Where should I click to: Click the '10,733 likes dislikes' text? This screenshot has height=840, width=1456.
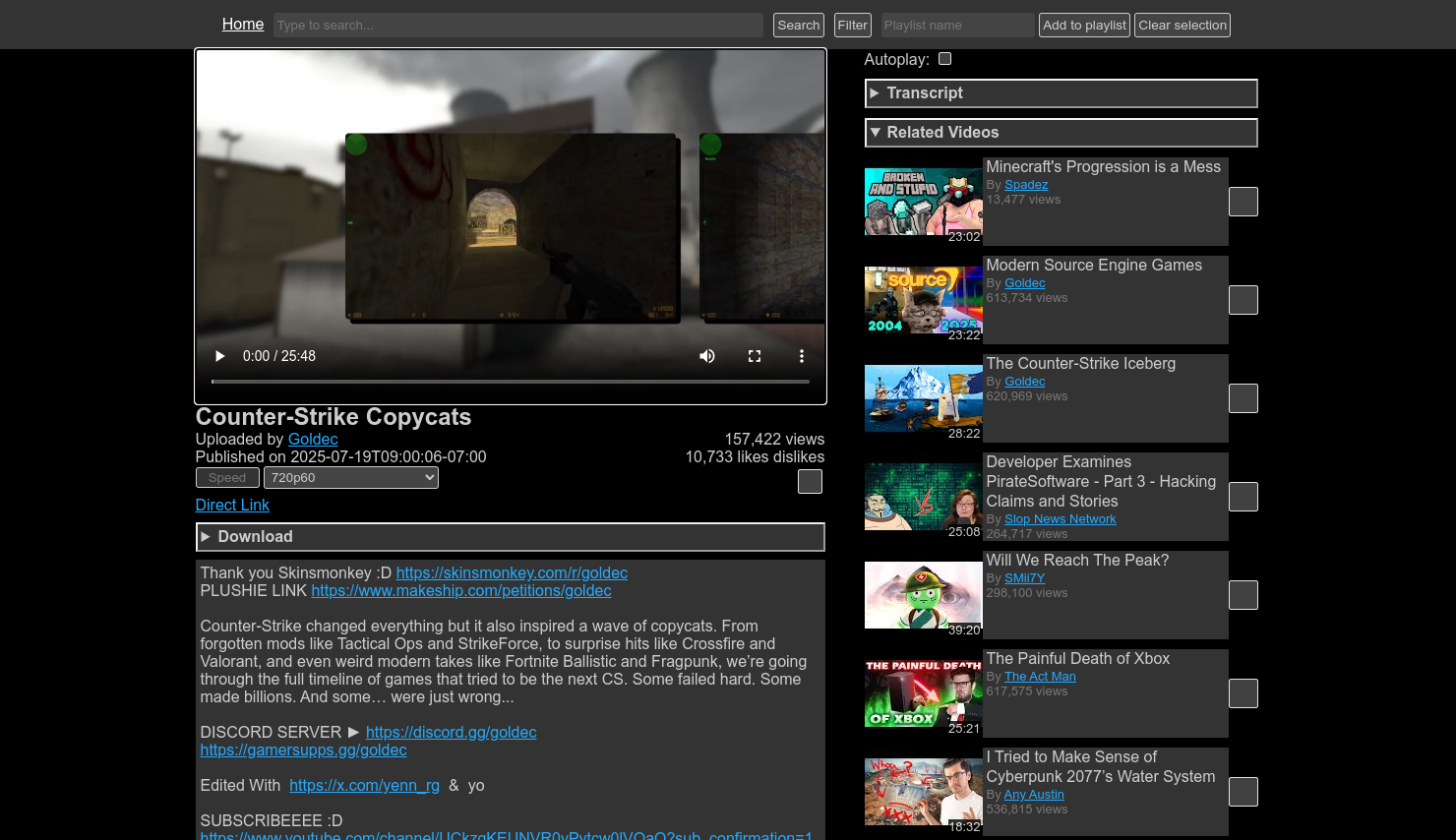point(755,457)
